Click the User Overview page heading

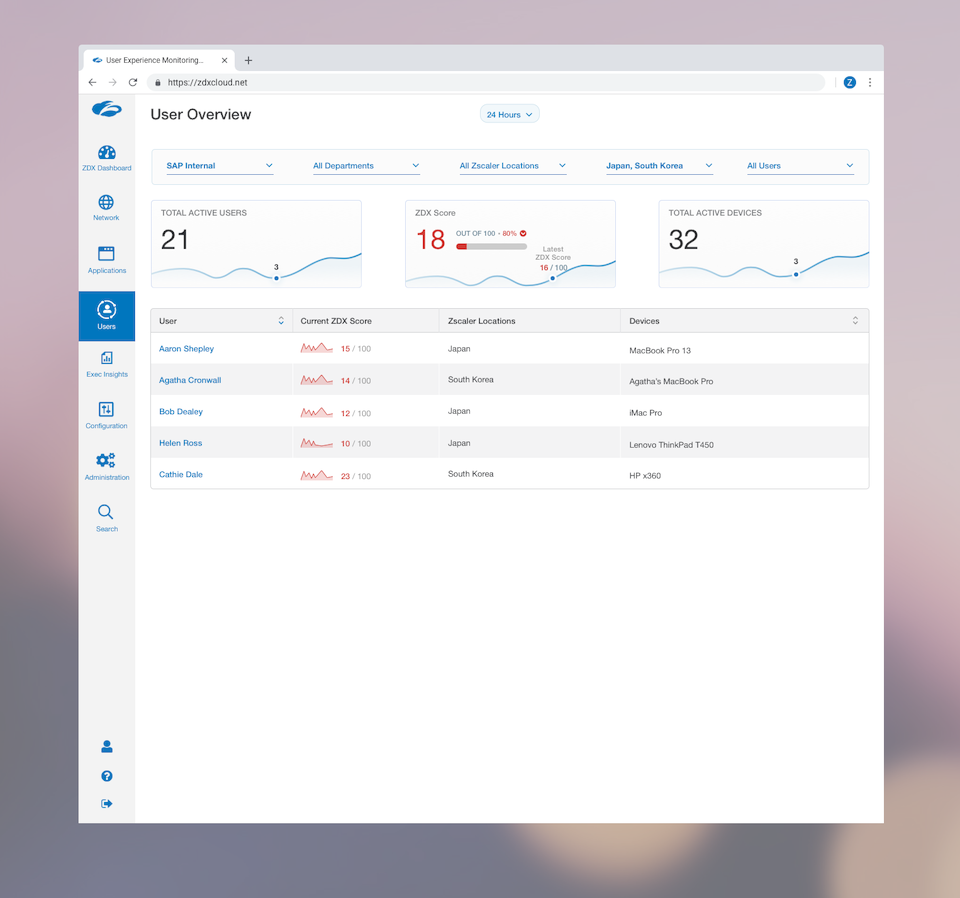[201, 114]
